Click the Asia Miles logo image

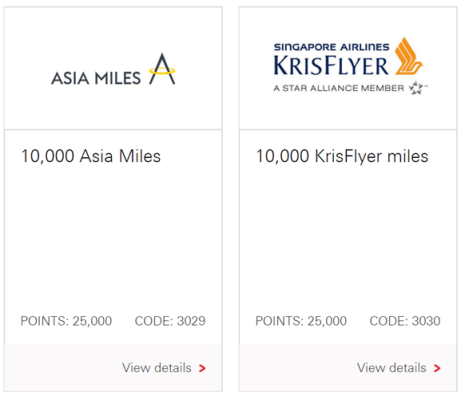pos(113,69)
